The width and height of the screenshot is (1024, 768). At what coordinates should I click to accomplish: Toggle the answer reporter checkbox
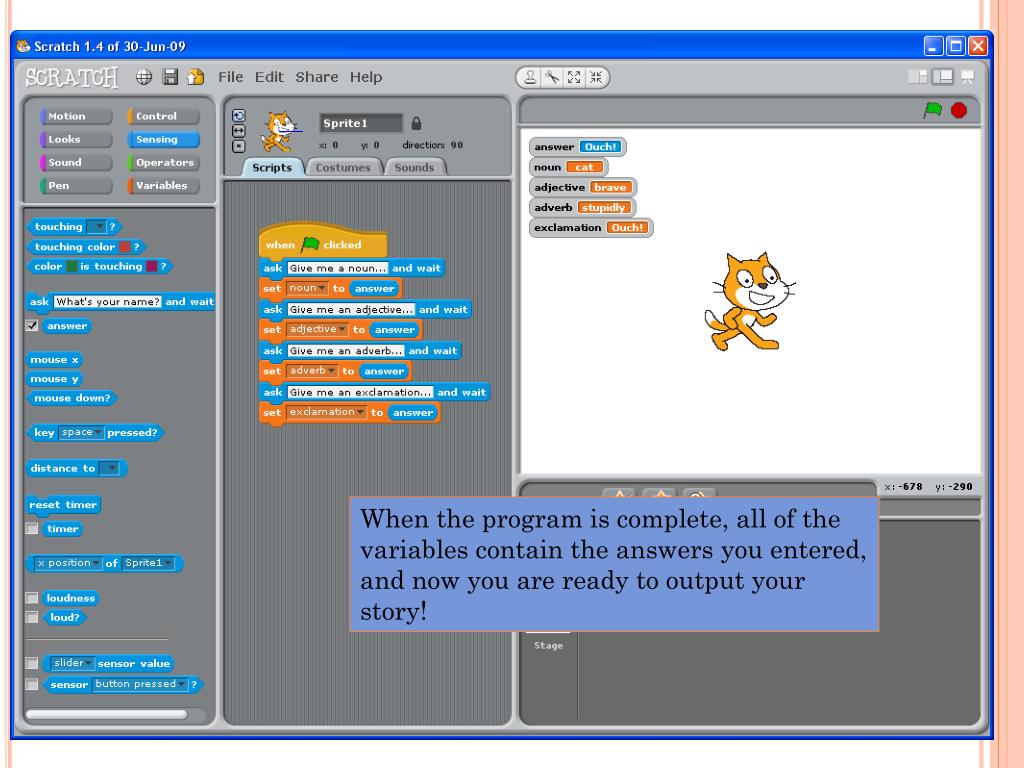(31, 325)
